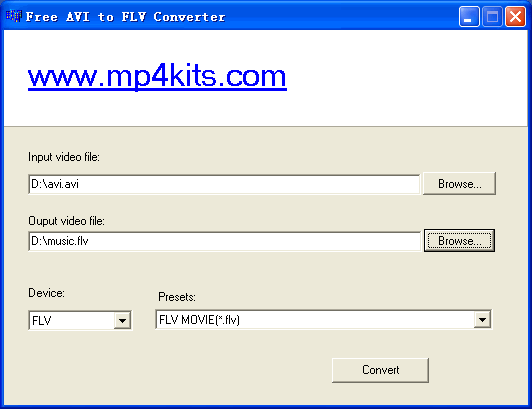This screenshot has width=532, height=409.
Task: Start conversion with the Convert button
Action: (380, 370)
